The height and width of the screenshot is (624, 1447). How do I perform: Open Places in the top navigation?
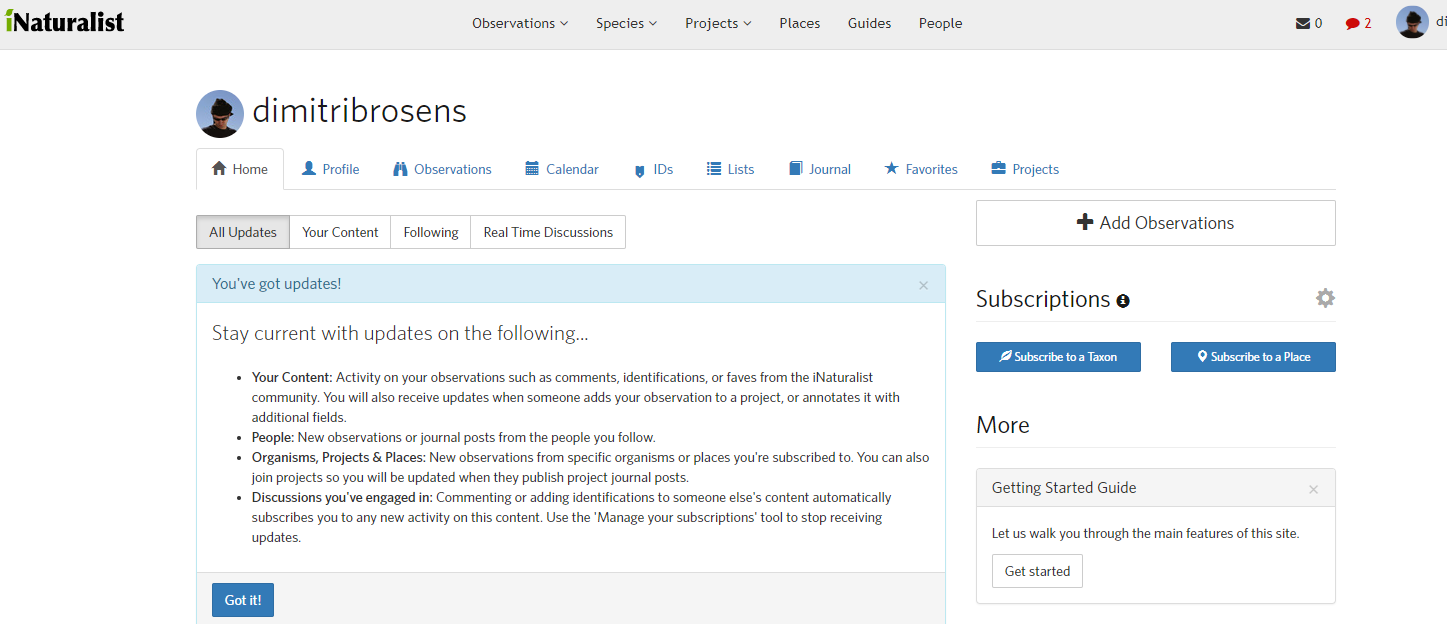(x=800, y=23)
